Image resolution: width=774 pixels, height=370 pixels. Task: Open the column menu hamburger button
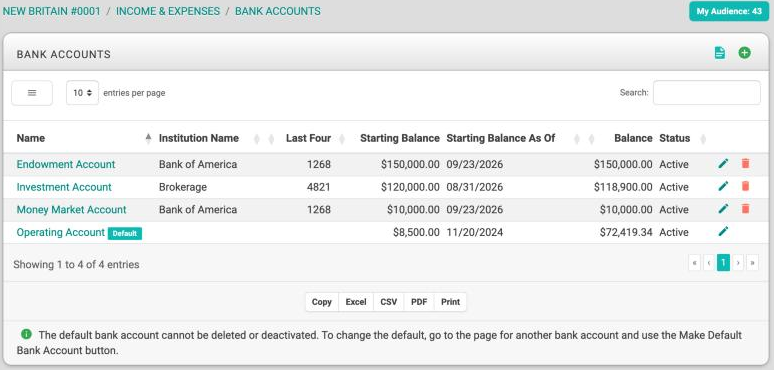(32, 93)
